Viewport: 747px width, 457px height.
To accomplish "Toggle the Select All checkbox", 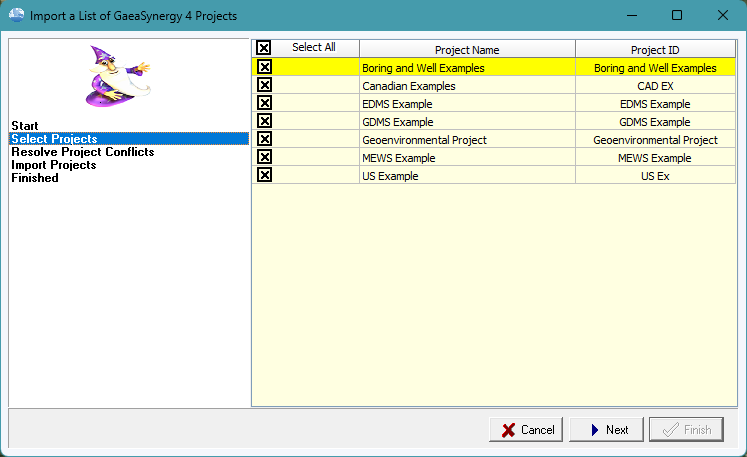I will [x=263, y=48].
